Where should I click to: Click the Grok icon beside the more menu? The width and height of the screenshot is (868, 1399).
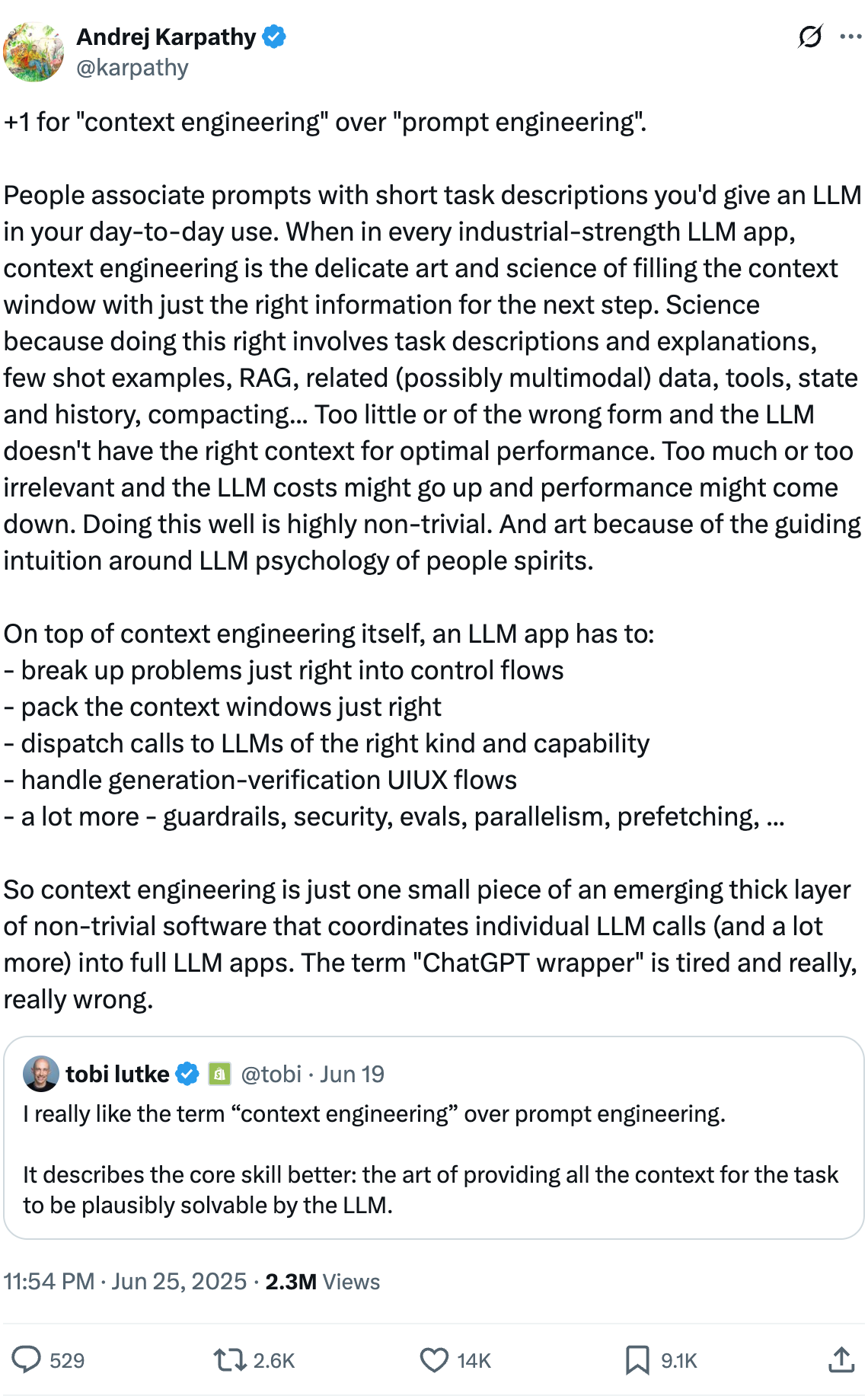[810, 36]
